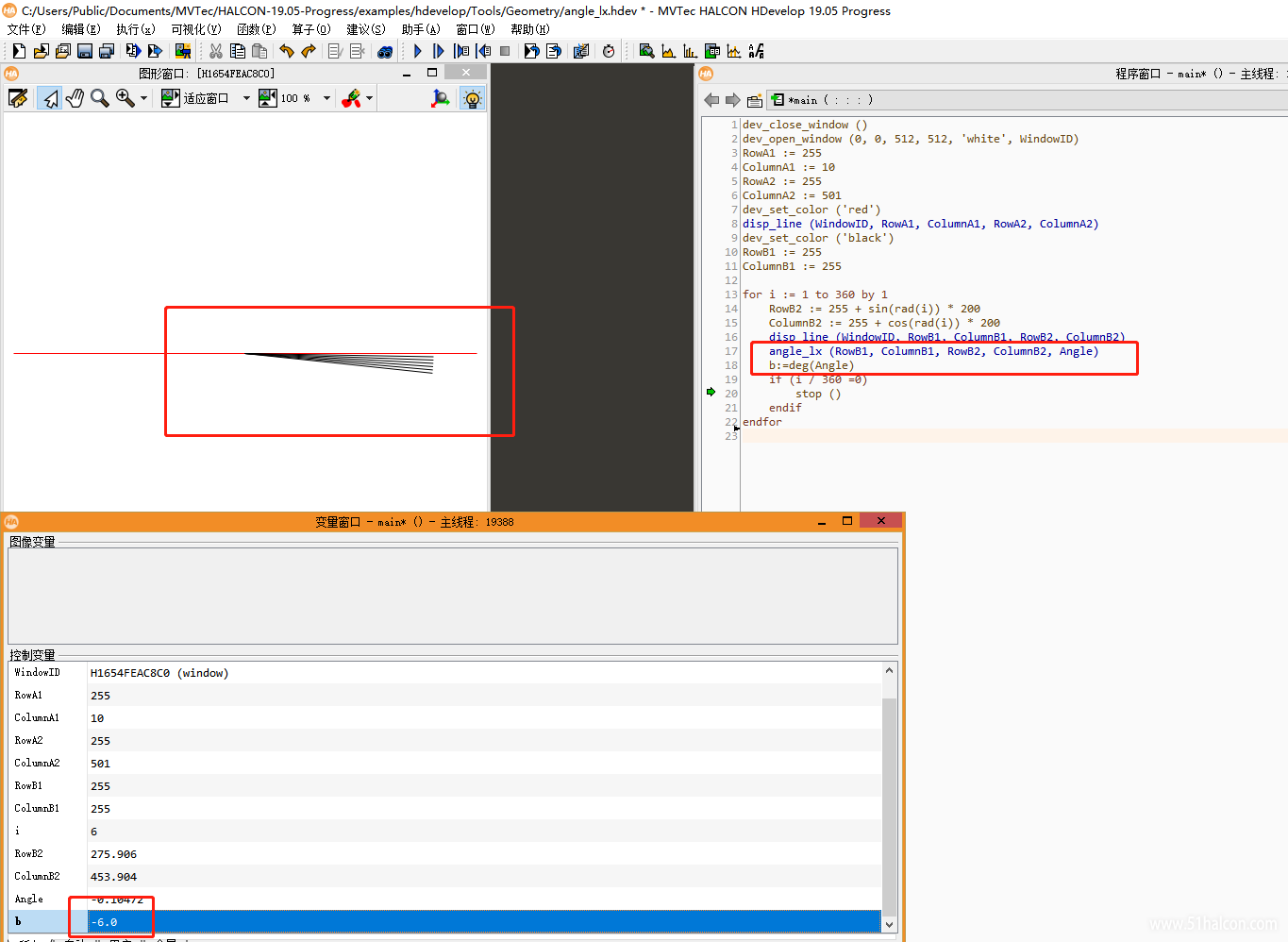Open a program file from the toolbar

[42, 51]
